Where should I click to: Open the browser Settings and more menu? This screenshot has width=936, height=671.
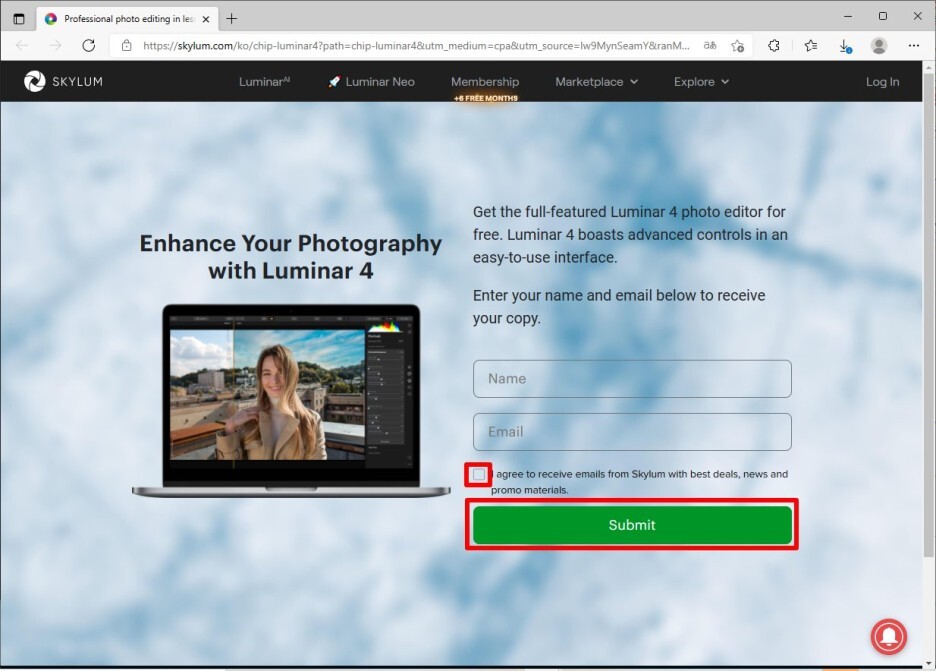913,45
